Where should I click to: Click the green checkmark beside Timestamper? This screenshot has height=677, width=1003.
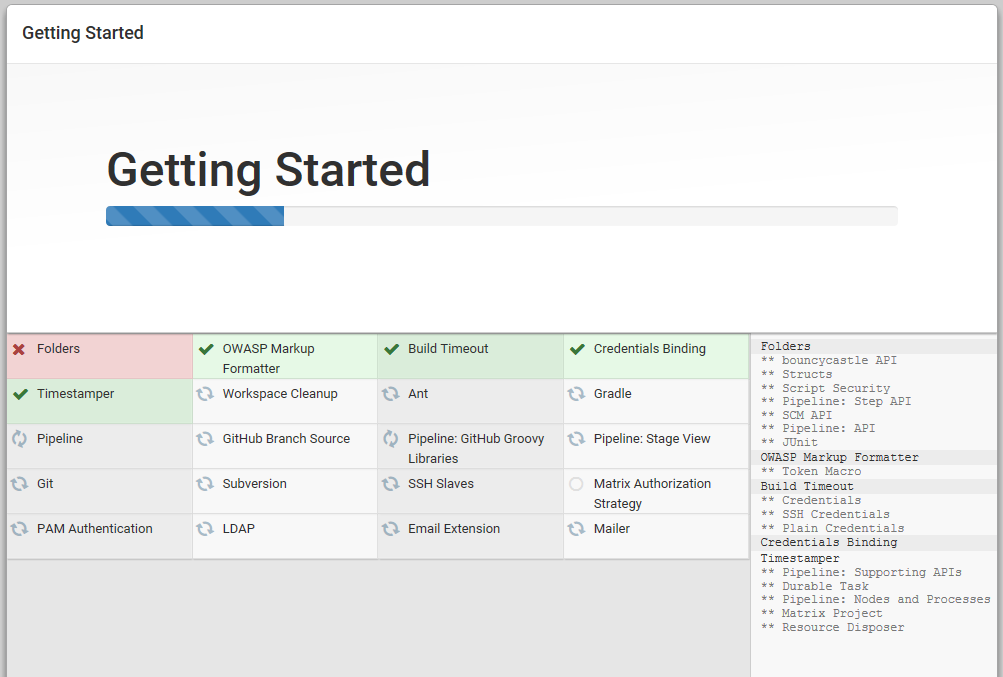(20, 394)
